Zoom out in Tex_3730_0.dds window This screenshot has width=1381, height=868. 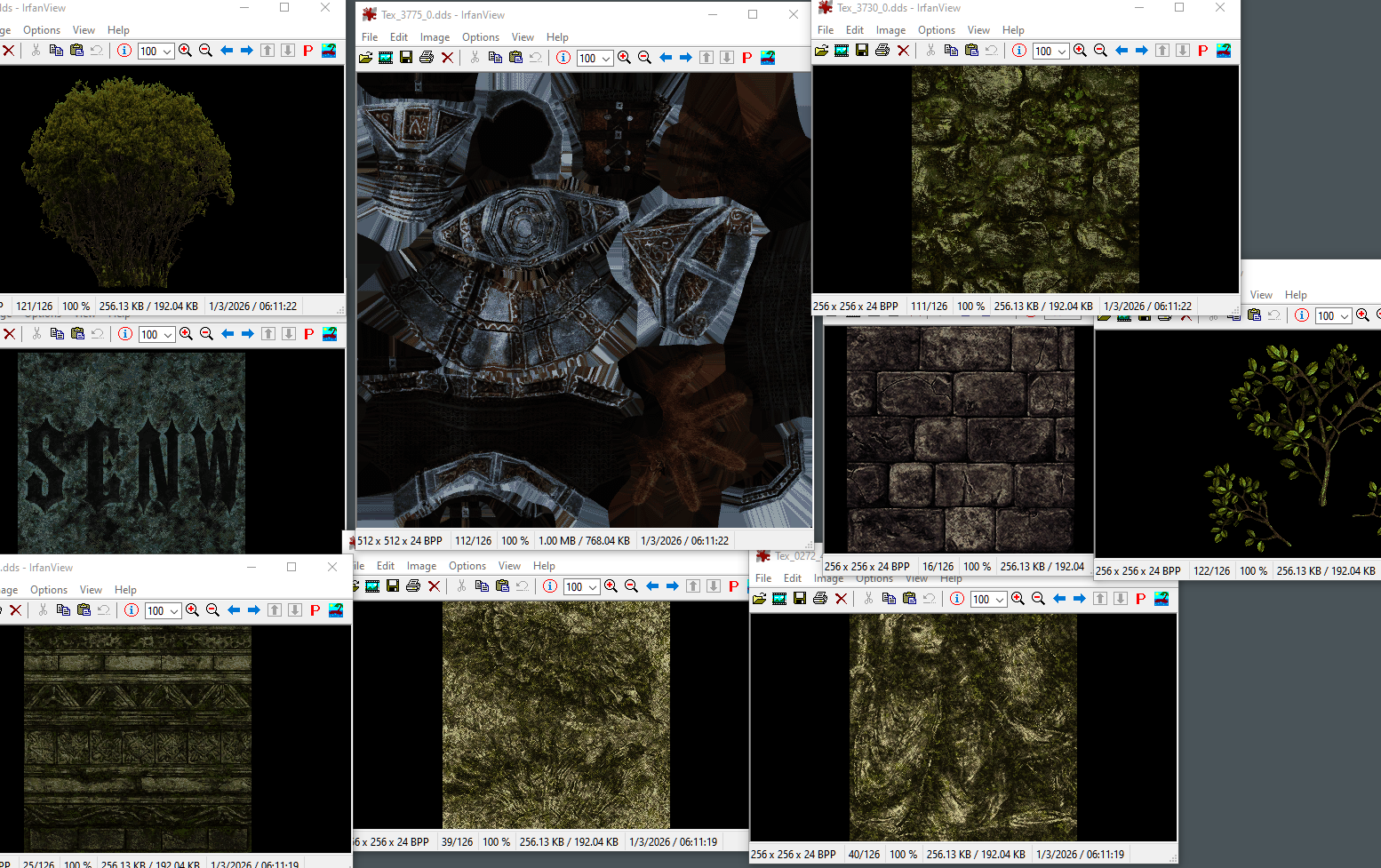1101,51
